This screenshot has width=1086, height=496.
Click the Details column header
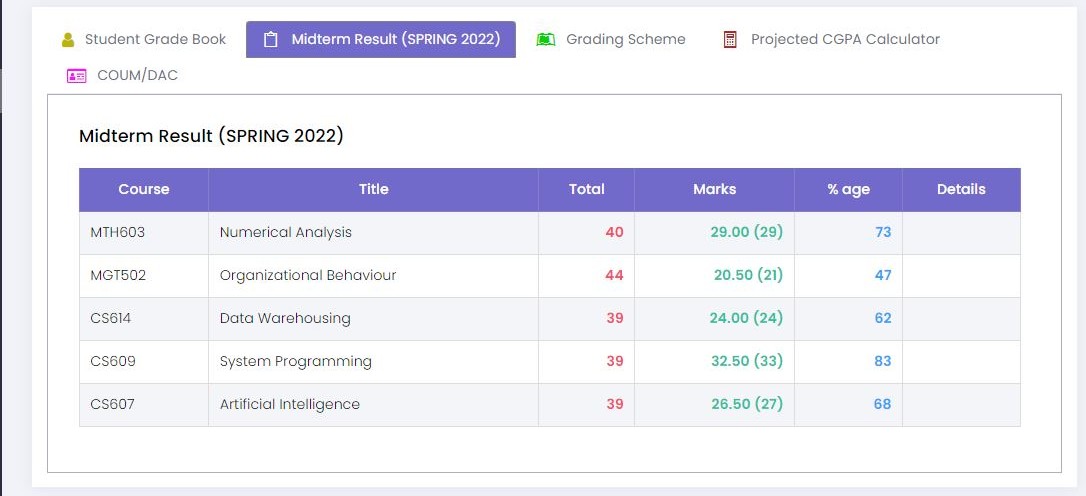961,189
